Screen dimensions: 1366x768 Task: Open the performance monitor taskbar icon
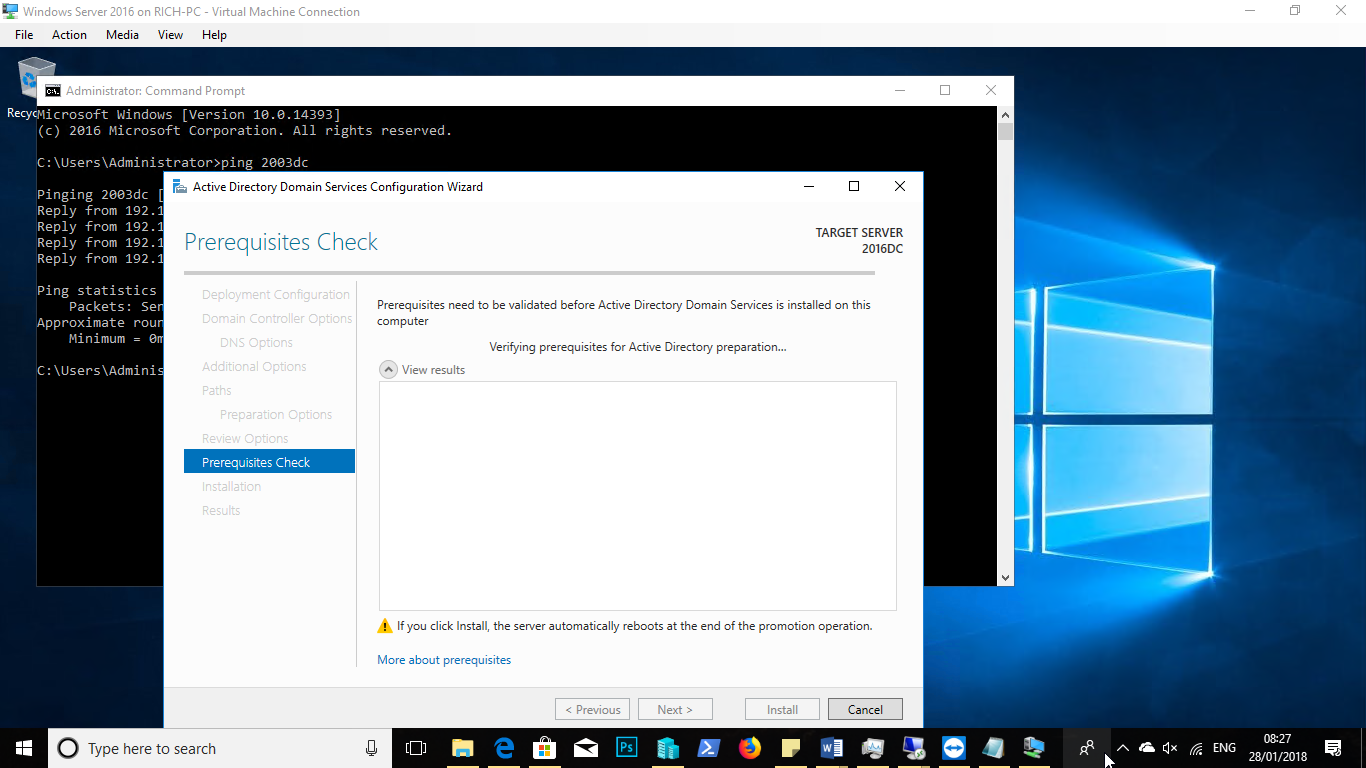[x=872, y=748]
